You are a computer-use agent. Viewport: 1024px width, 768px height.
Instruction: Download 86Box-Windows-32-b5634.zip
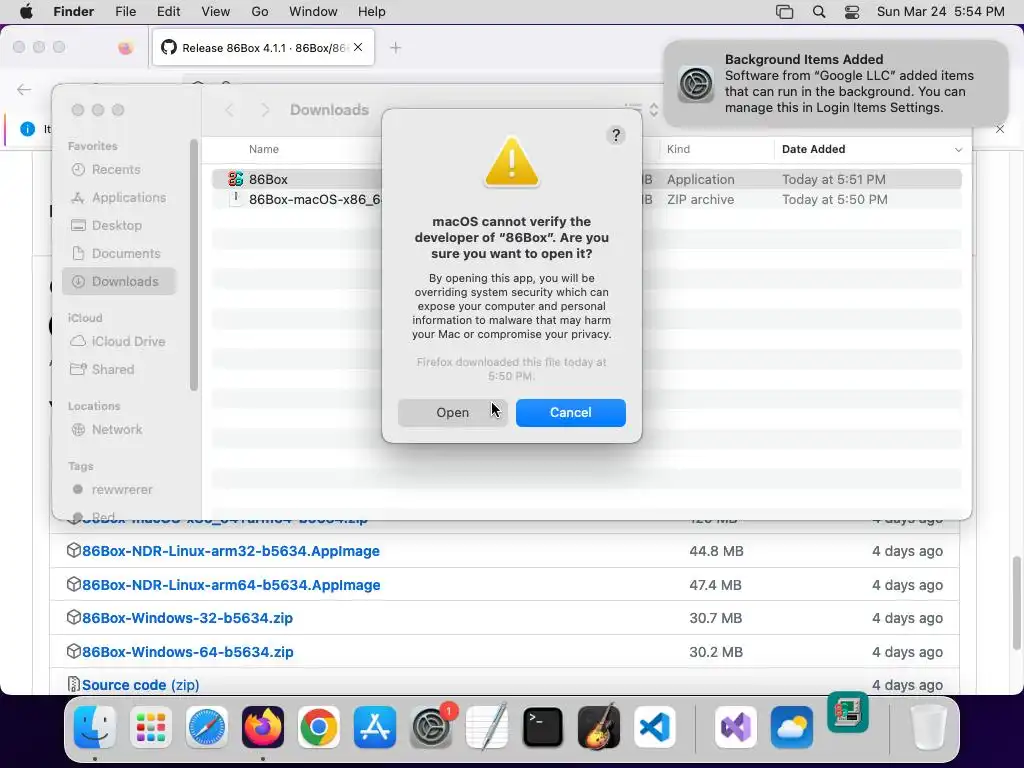coord(187,618)
